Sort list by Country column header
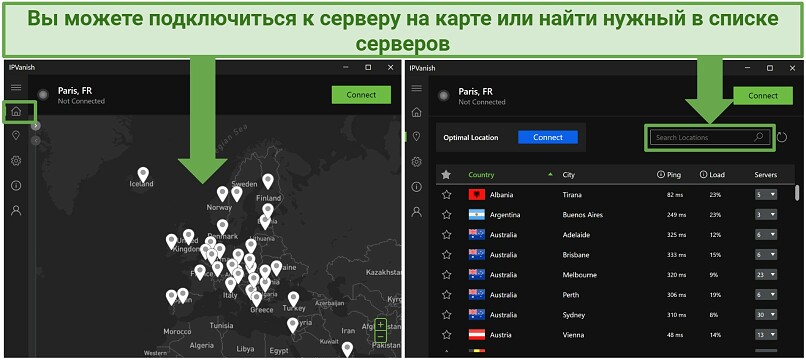This screenshot has height=360, width=806. [481, 175]
